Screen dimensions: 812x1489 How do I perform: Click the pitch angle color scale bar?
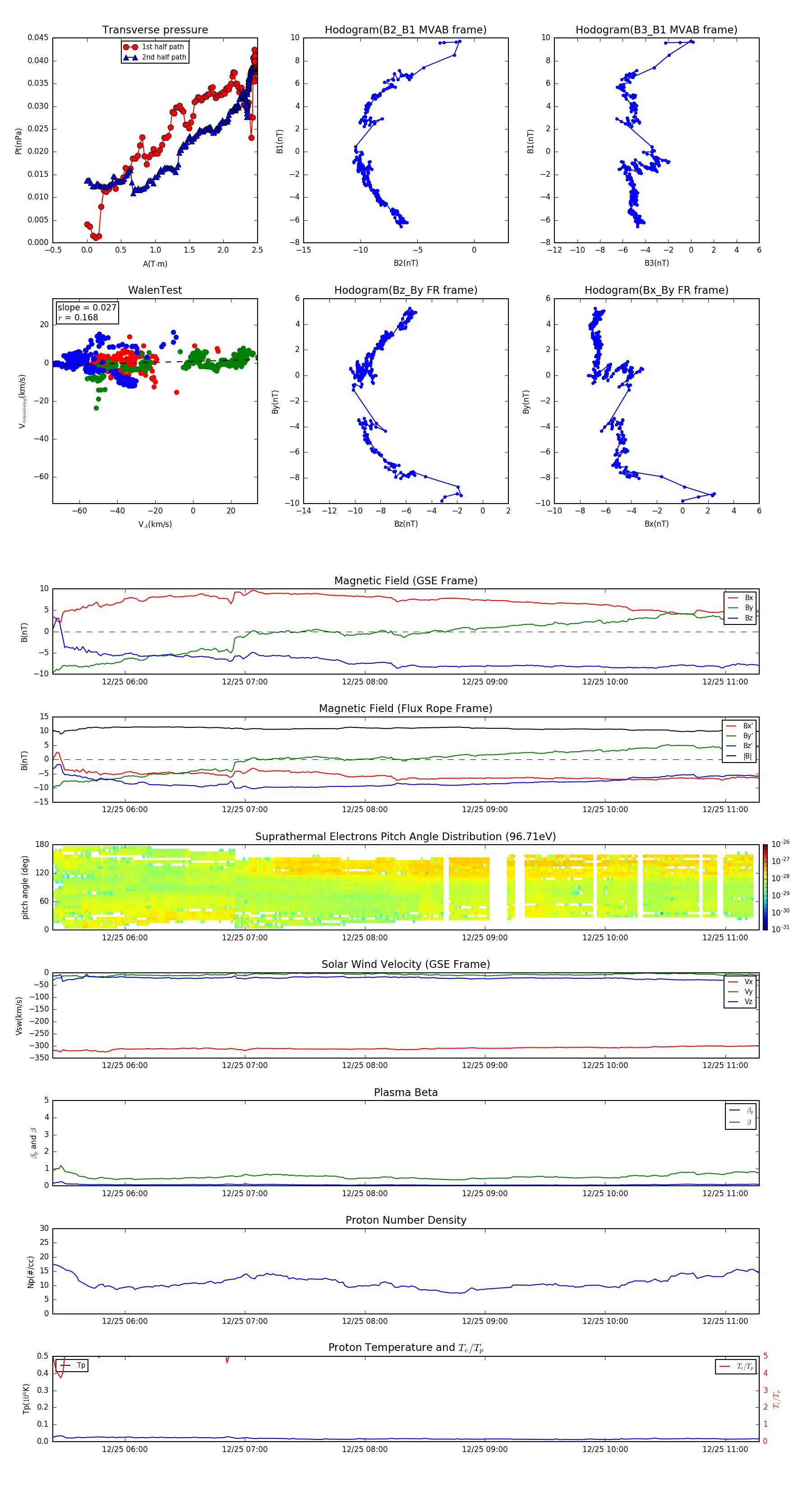[x=765, y=887]
